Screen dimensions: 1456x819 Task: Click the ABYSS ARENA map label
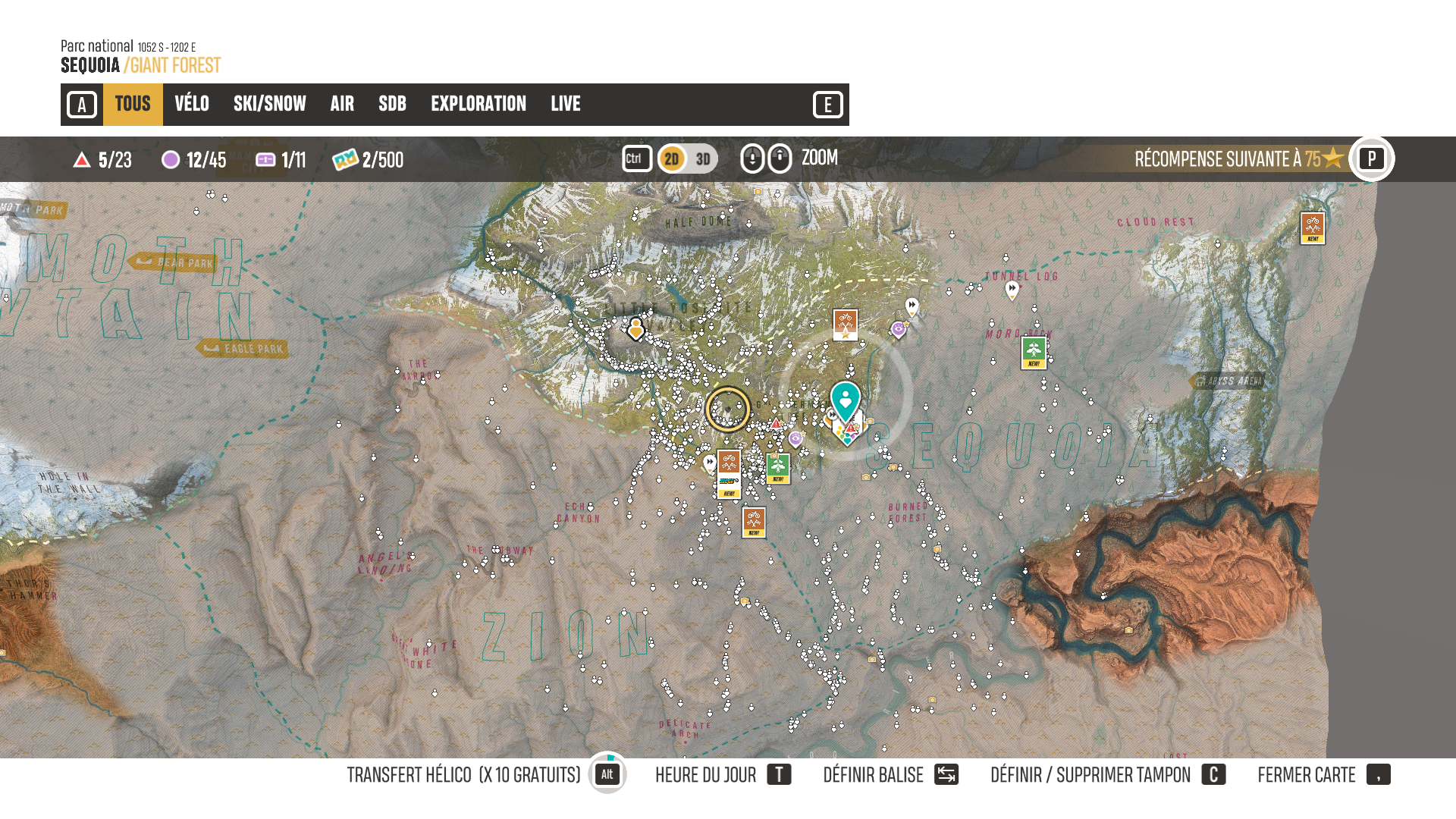[1228, 381]
